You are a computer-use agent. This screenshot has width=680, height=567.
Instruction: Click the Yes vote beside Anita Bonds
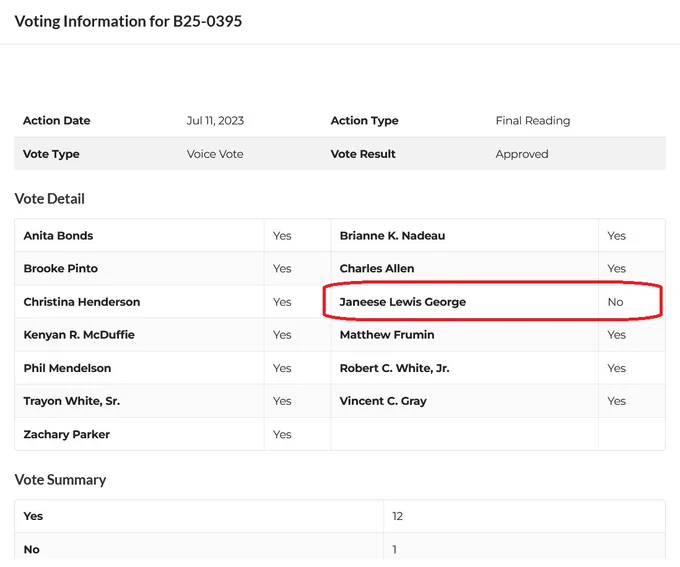[282, 236]
